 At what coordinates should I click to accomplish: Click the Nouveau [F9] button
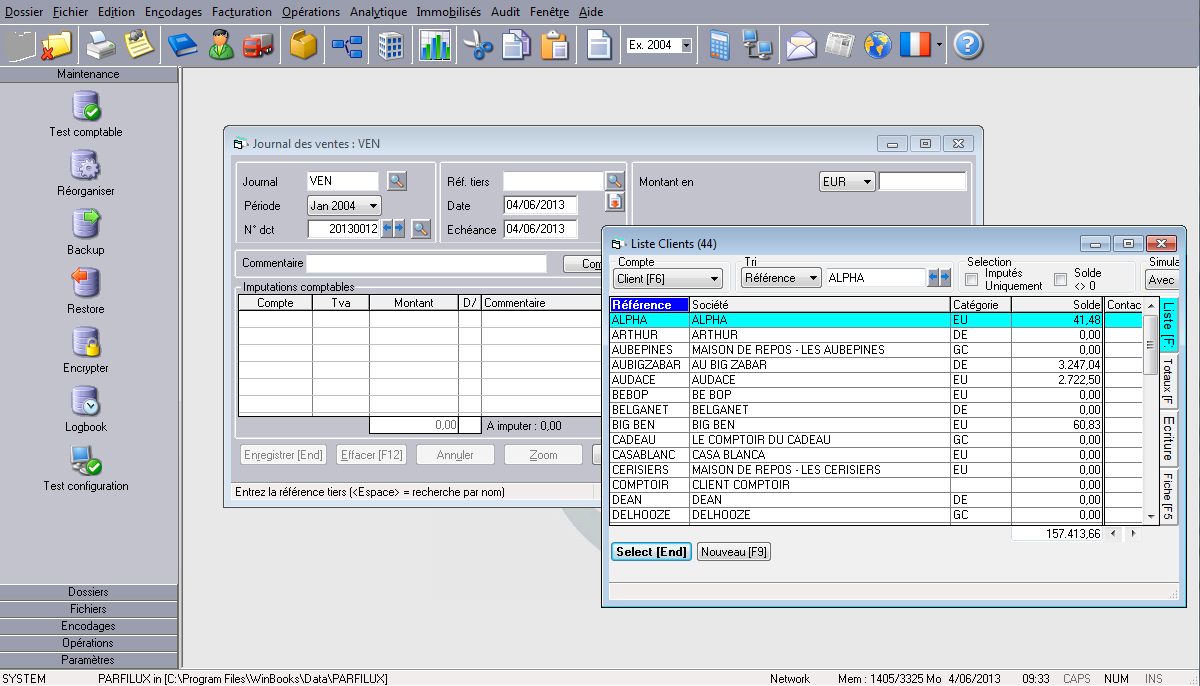(x=734, y=552)
